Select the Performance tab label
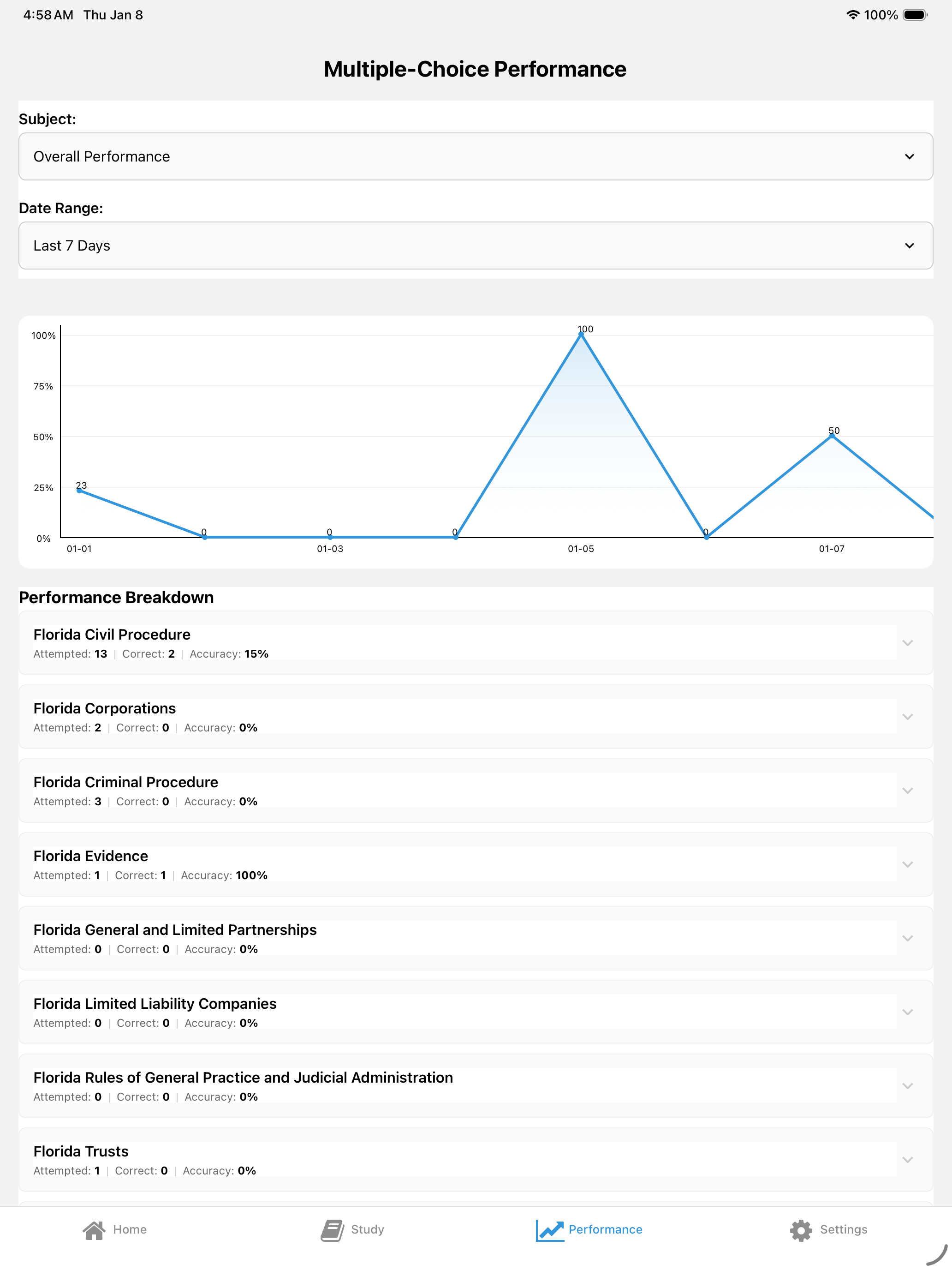 click(606, 1229)
